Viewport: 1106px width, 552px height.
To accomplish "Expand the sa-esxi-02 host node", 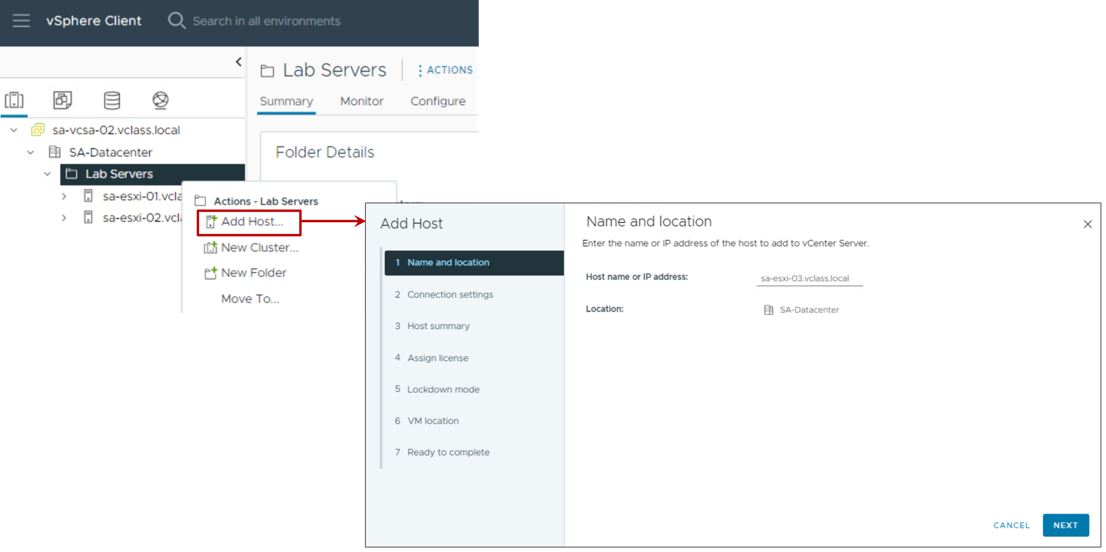I will point(64,218).
